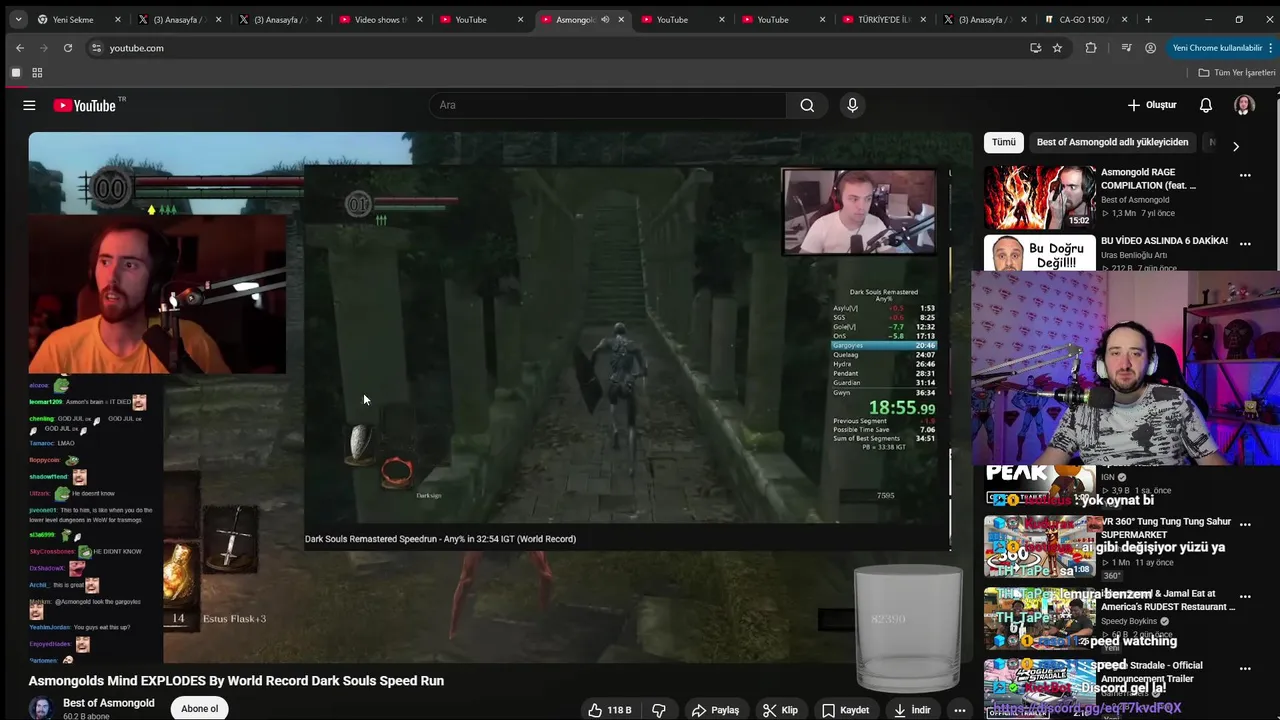Viewport: 1280px width, 720px height.
Task: Open Asmongold RAGE COMPILATION thumbnail
Action: coord(1038,196)
